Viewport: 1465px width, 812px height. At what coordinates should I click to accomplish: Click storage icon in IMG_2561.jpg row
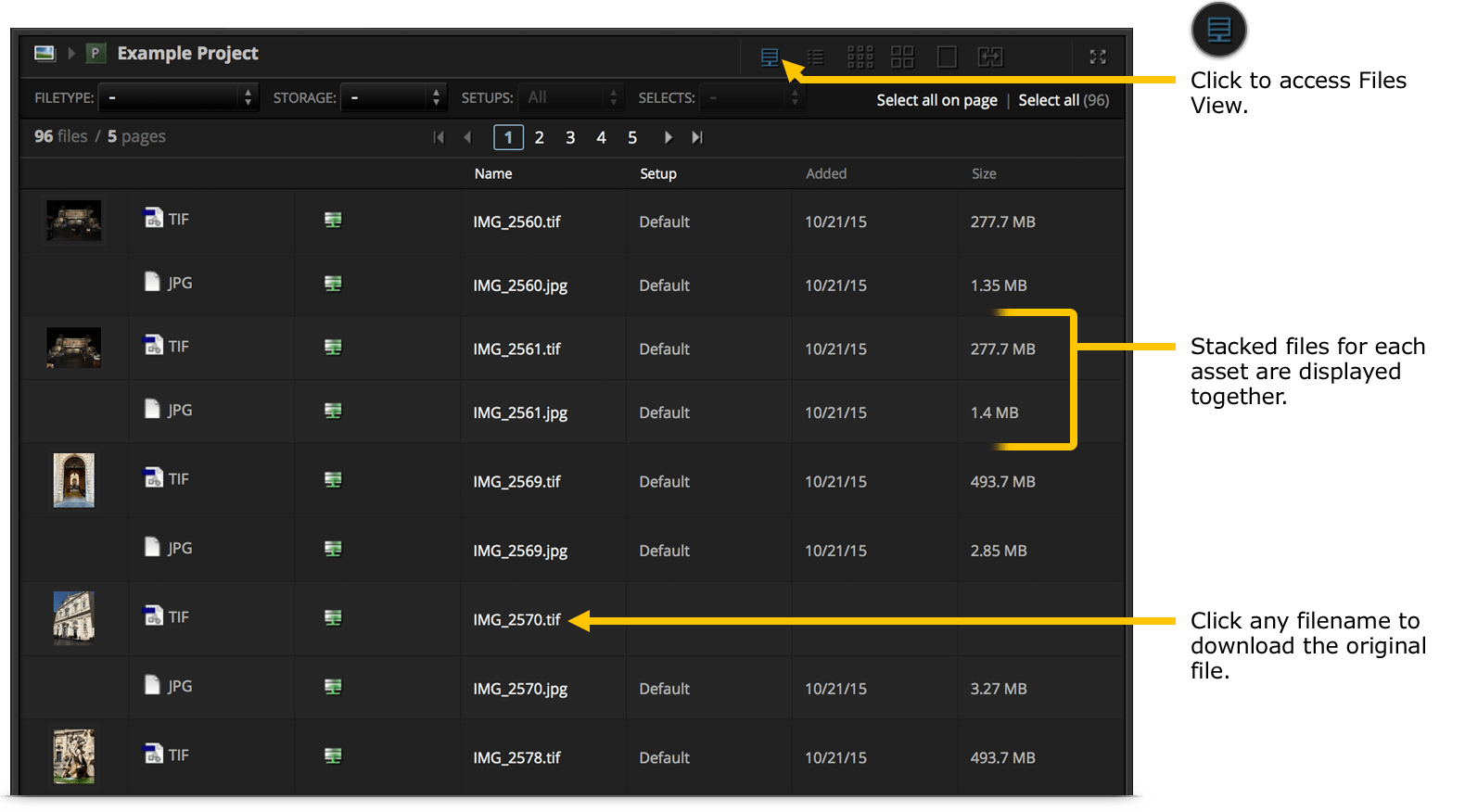point(333,411)
